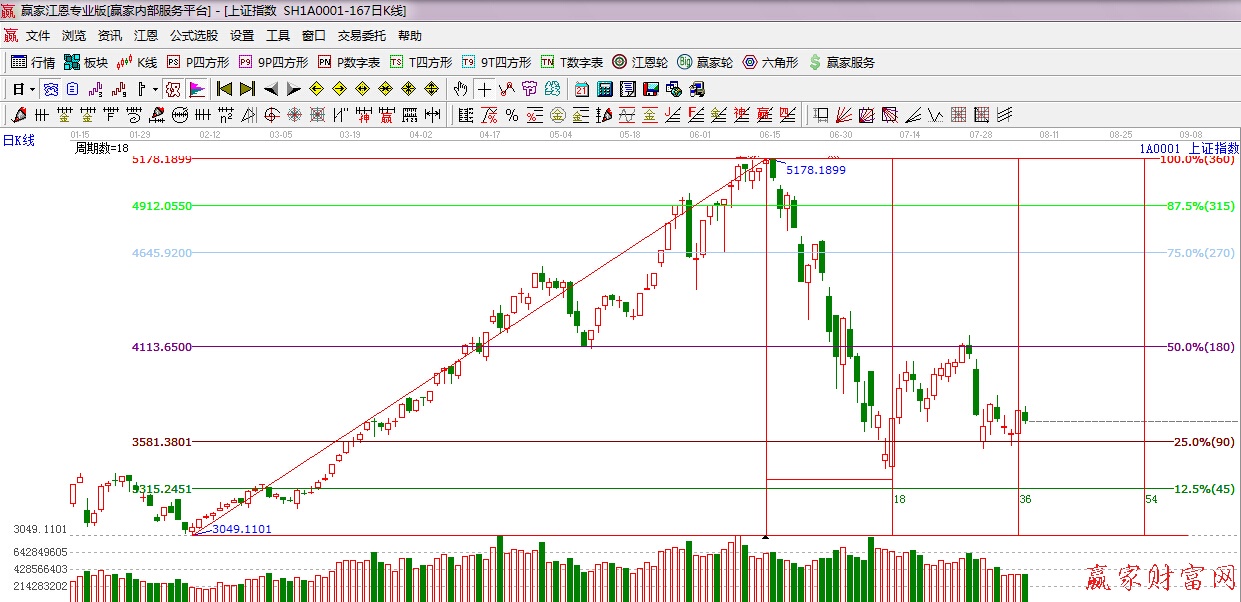Click the cycle line marker labeled 36

tap(1025, 498)
